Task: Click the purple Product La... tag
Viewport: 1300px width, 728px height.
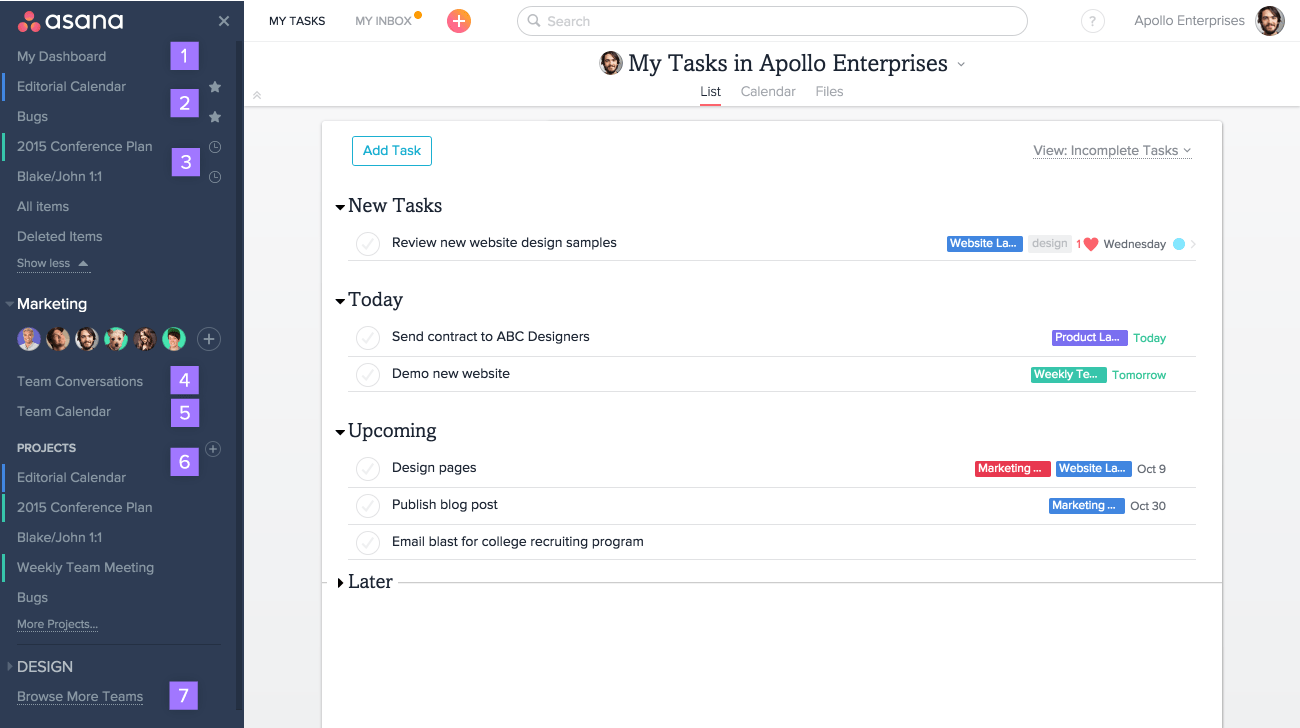Action: (x=1089, y=338)
